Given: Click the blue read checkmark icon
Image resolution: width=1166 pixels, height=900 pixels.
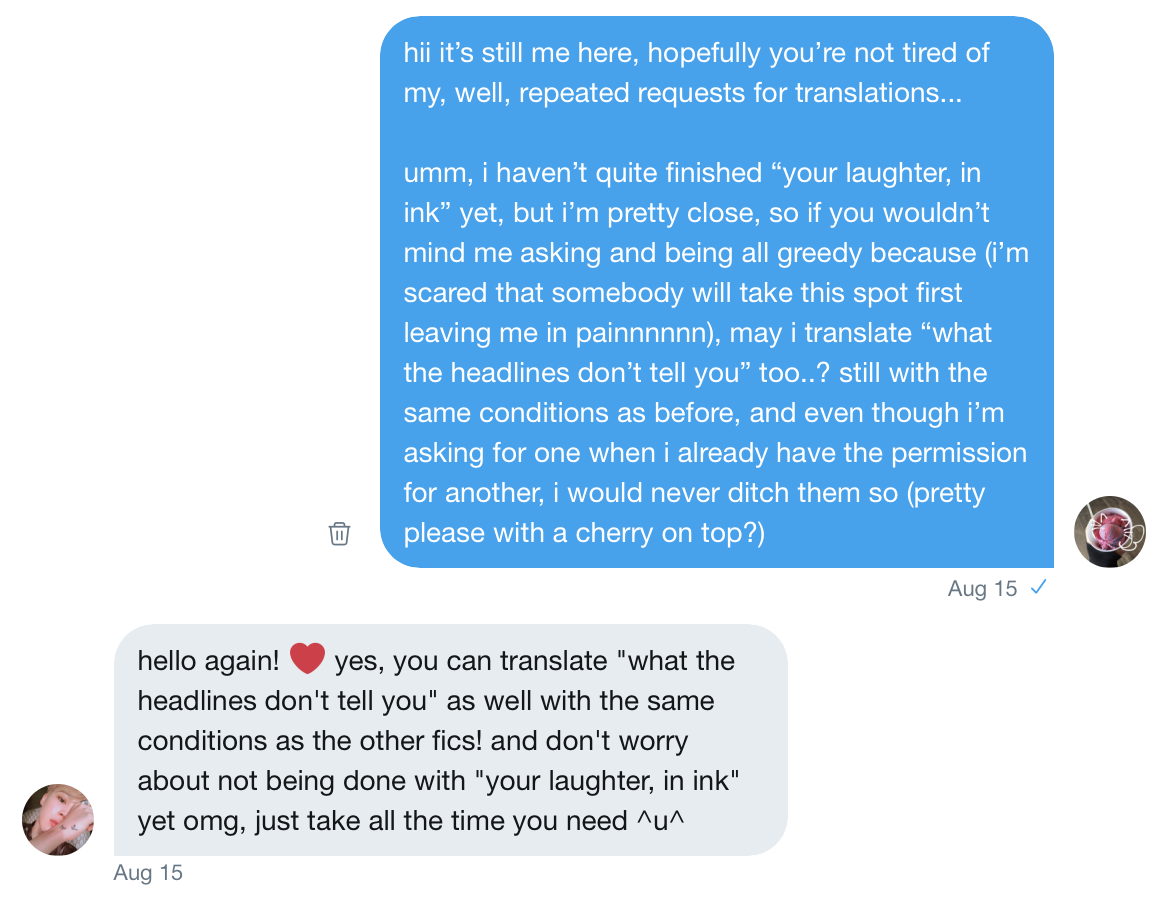Looking at the screenshot, I should click(1038, 588).
